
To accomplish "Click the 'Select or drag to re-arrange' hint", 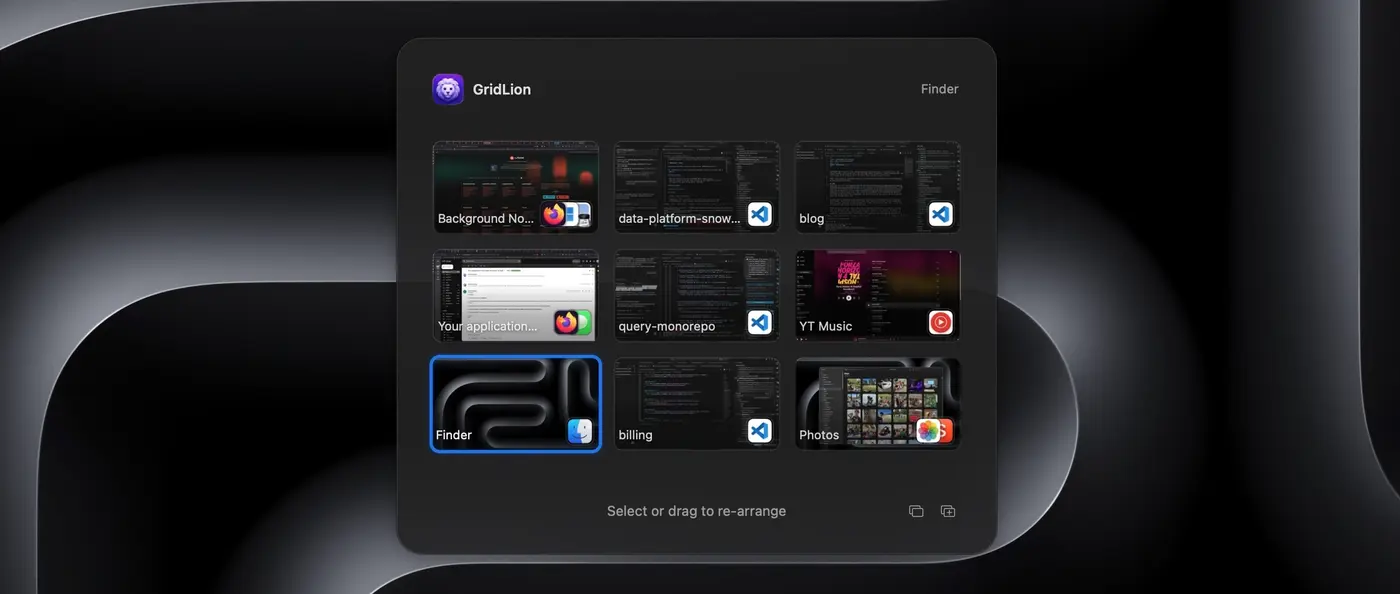I will [x=697, y=511].
